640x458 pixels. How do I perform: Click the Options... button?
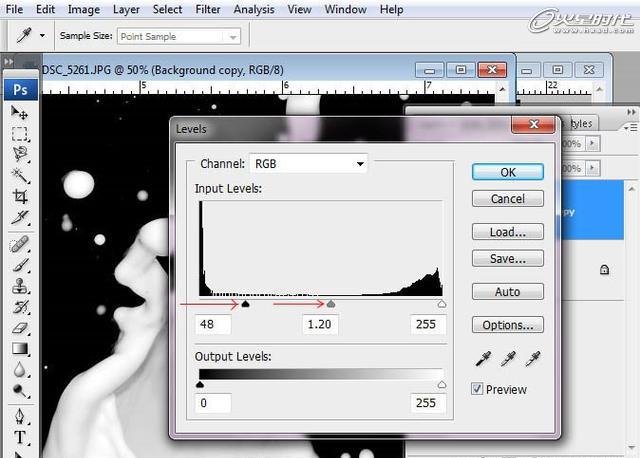507,325
